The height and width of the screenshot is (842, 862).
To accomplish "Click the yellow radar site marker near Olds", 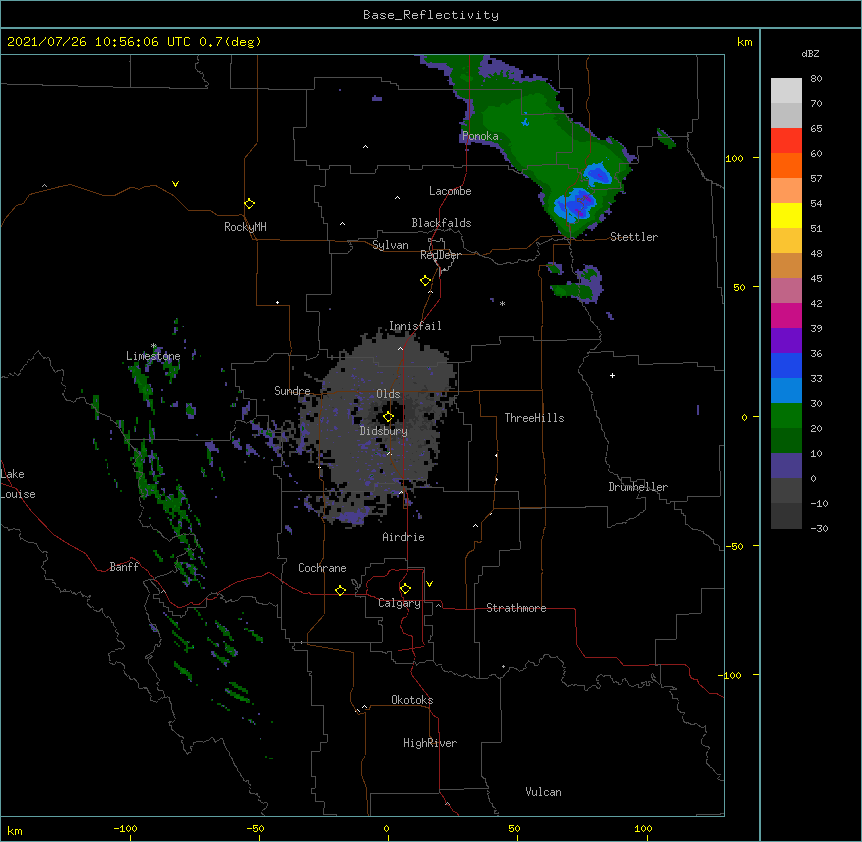I will [388, 417].
